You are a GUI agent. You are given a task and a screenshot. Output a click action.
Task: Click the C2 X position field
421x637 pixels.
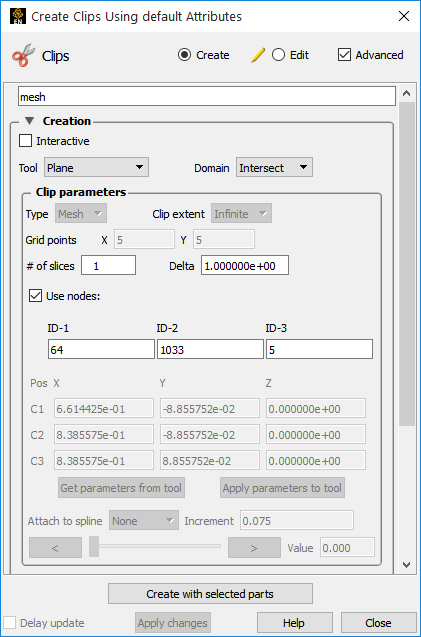coord(104,435)
